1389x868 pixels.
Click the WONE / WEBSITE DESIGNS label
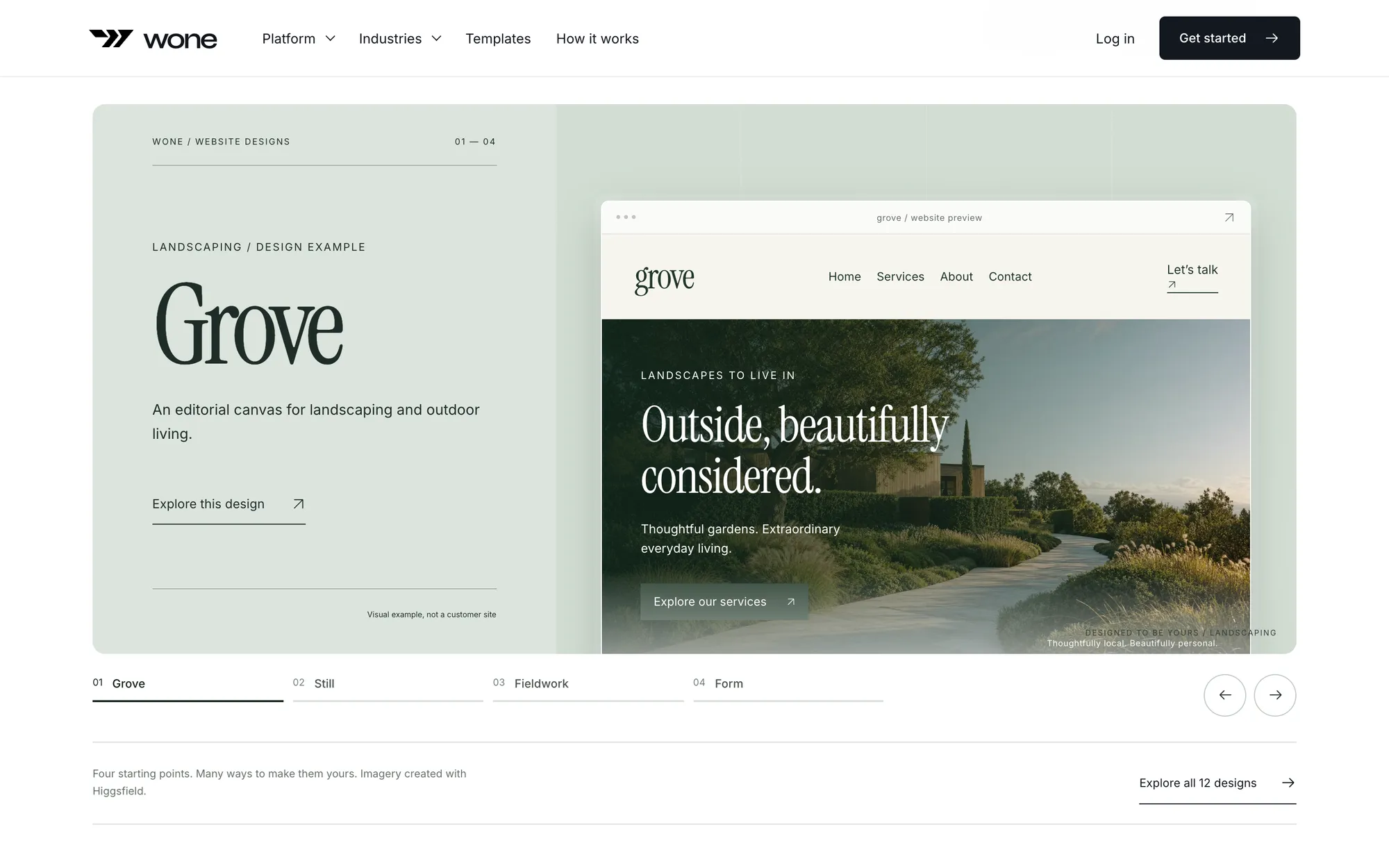[221, 142]
